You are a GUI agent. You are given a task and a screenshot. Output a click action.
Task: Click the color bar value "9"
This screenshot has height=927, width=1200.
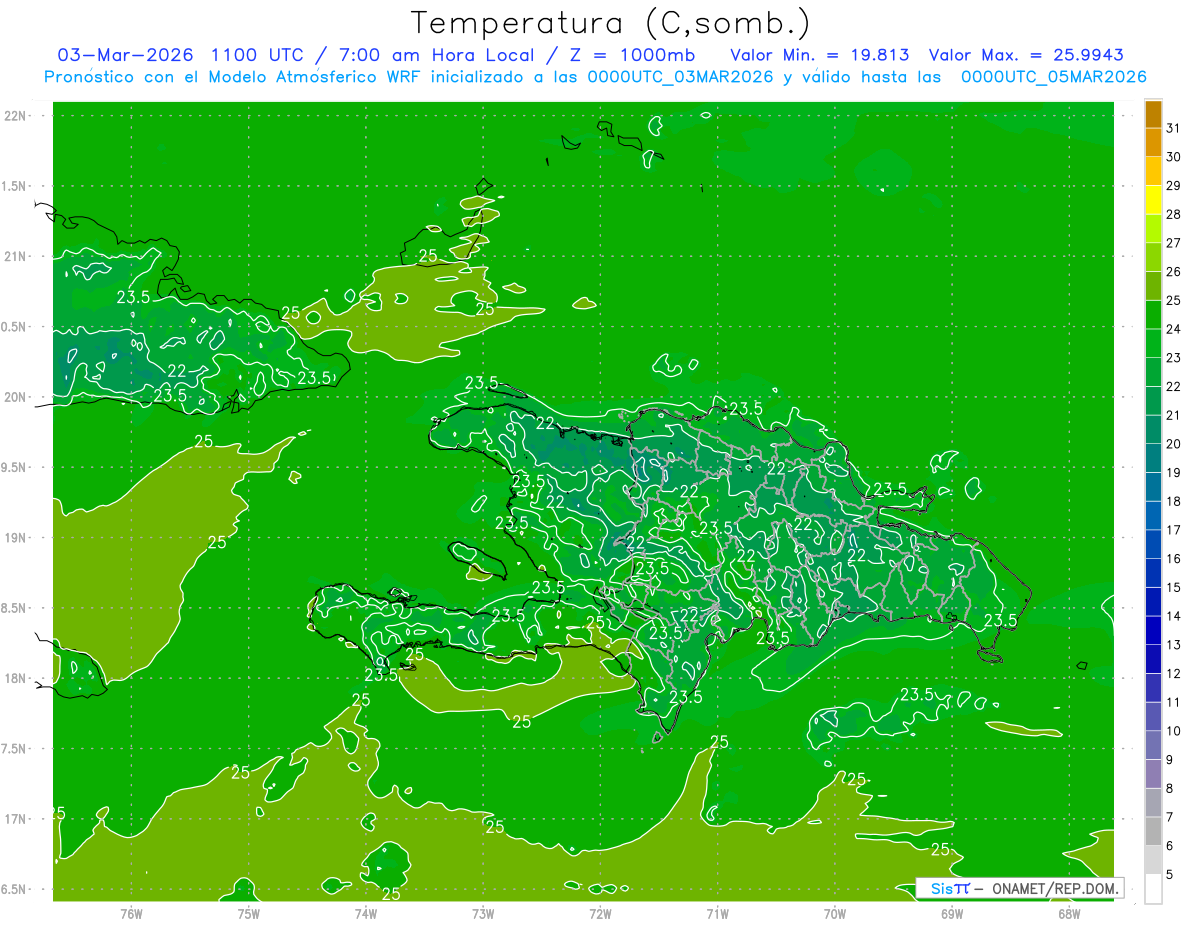tap(1169, 760)
